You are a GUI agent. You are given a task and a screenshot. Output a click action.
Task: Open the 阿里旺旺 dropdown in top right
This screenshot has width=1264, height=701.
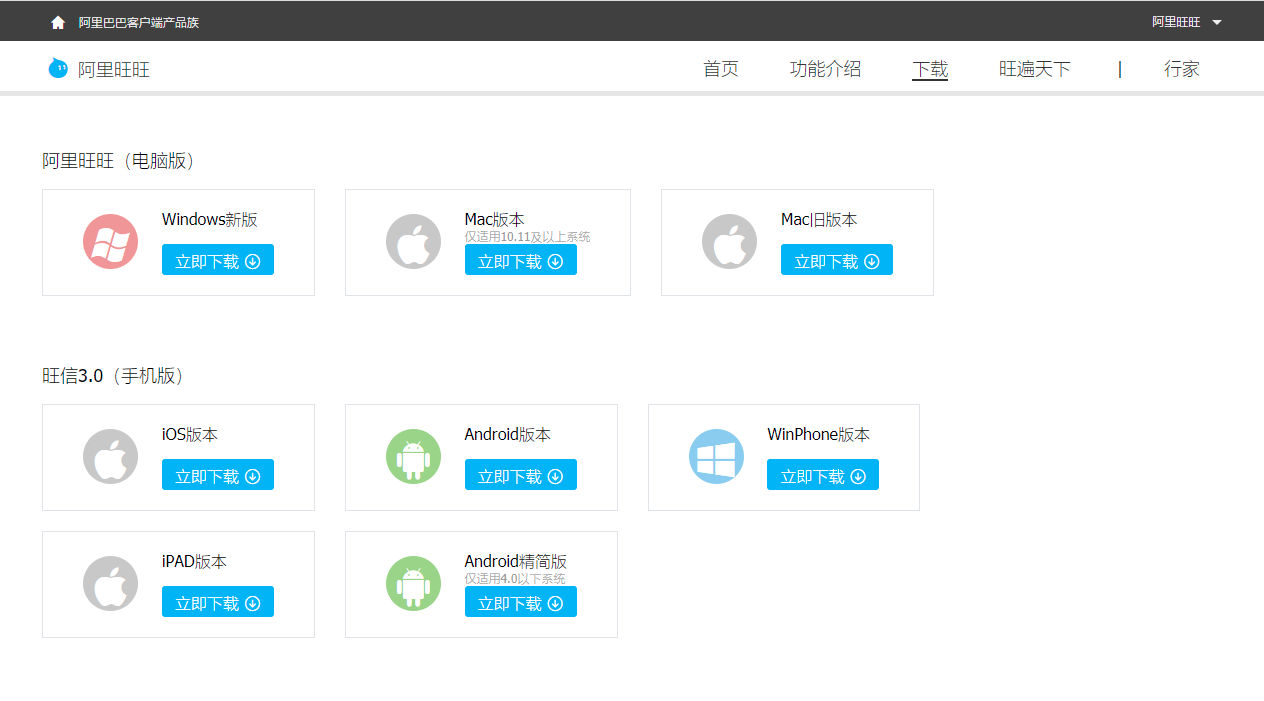[1187, 22]
